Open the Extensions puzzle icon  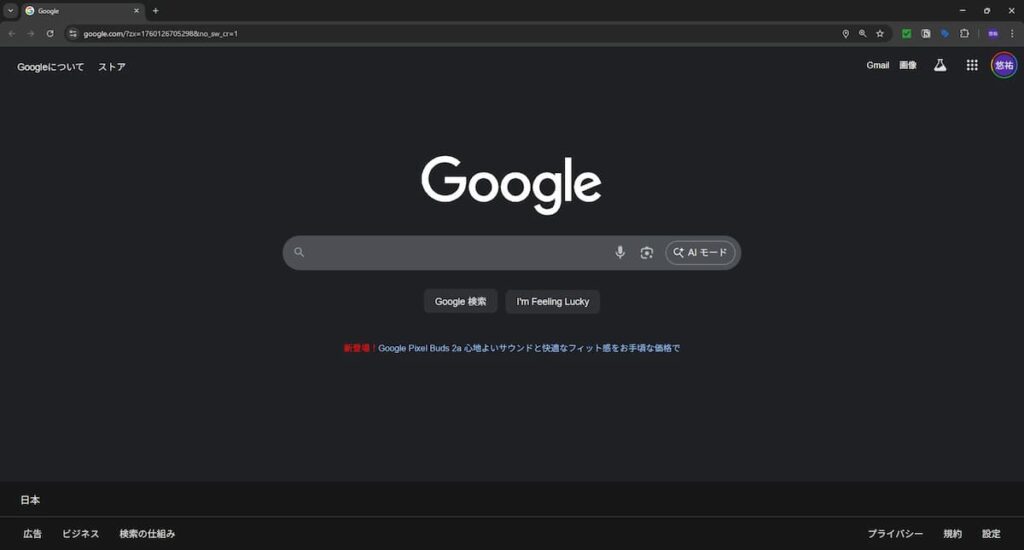tap(964, 33)
